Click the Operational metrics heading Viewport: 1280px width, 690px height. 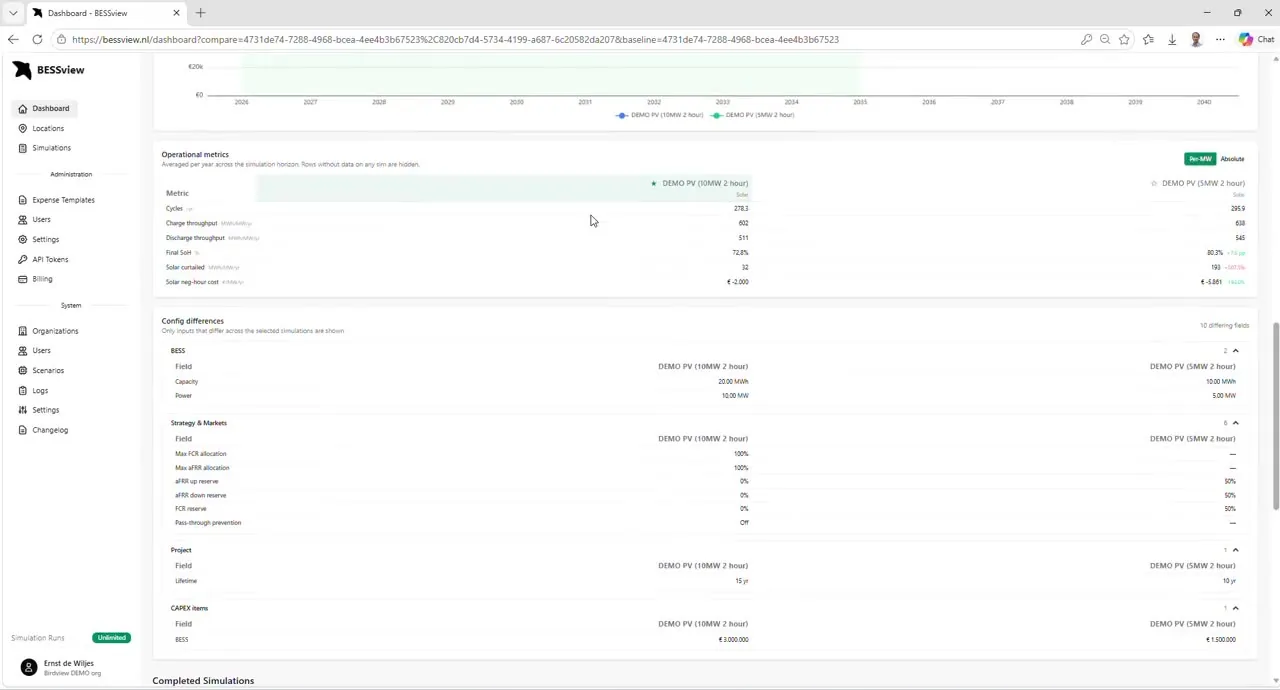pos(195,155)
